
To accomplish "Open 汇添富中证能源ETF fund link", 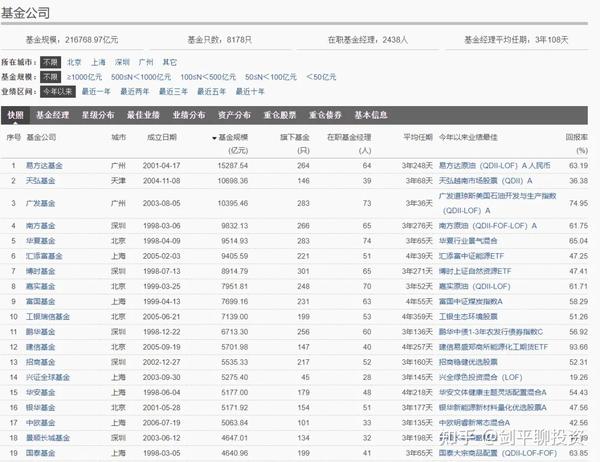I will (x=471, y=256).
